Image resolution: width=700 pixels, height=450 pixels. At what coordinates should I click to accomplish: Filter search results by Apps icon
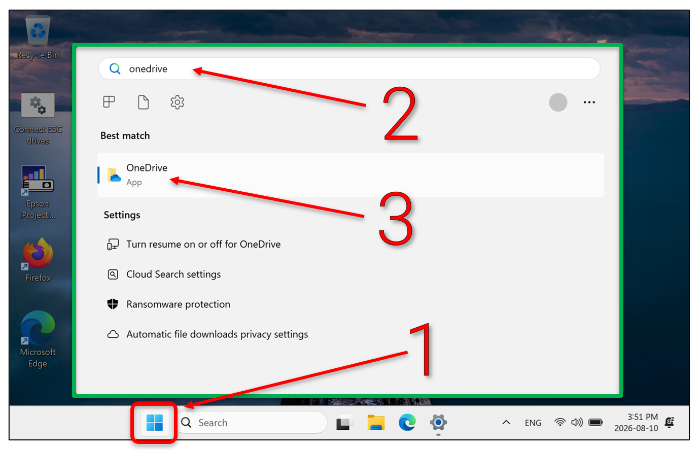coord(109,102)
